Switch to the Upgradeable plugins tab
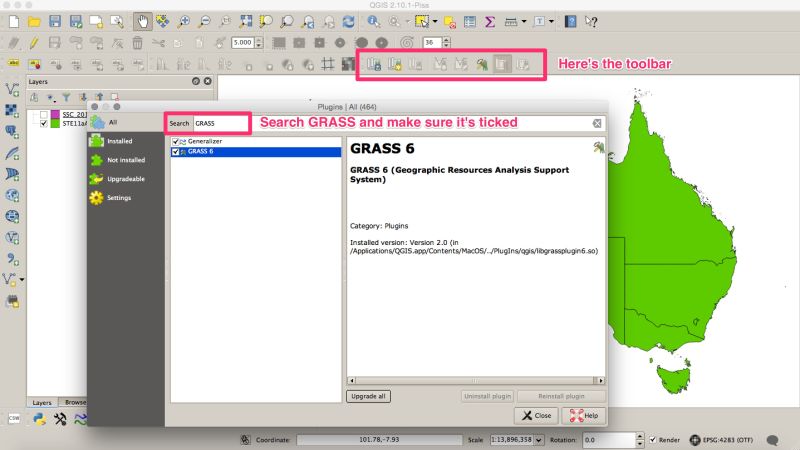This screenshot has height=450, width=800. tap(126, 179)
